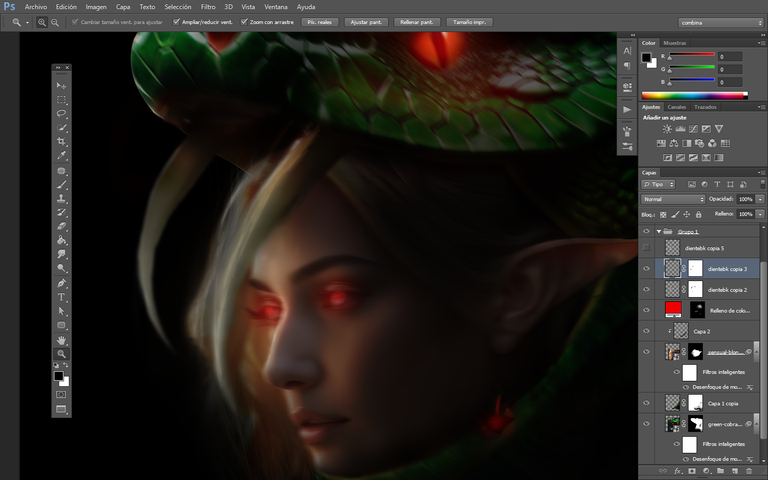
Task: Open the 'combina' workspace dropdown
Action: pos(720,23)
